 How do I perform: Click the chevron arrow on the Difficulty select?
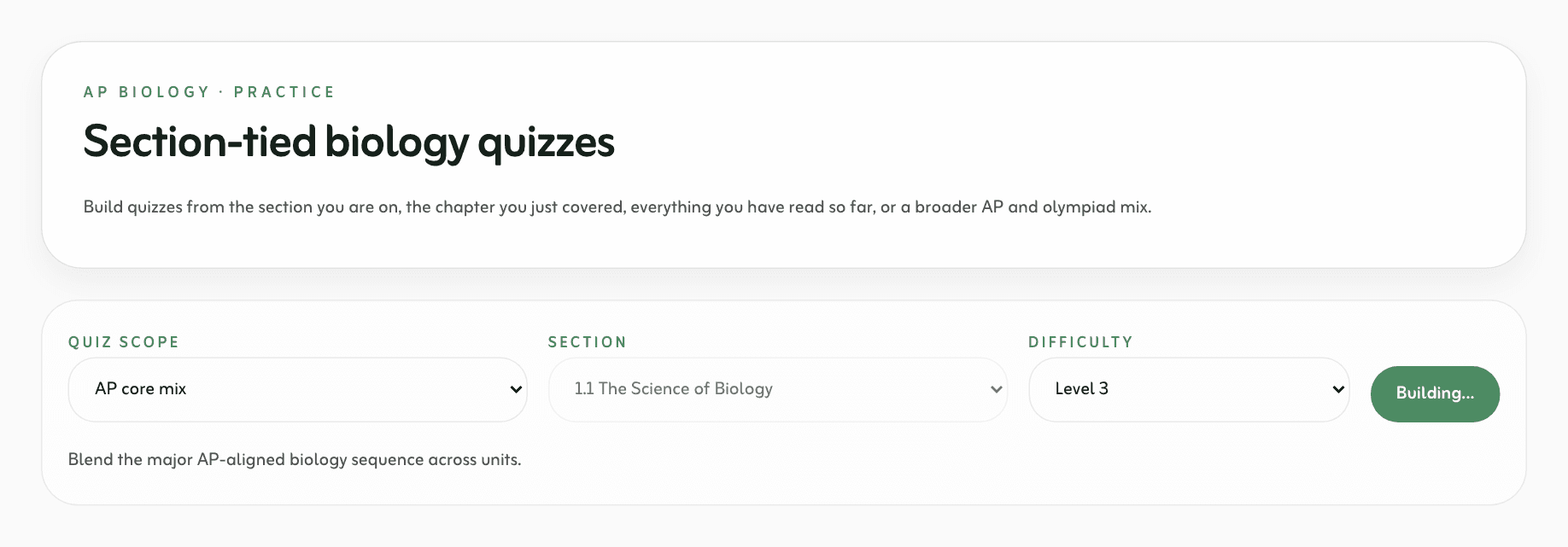1338,389
